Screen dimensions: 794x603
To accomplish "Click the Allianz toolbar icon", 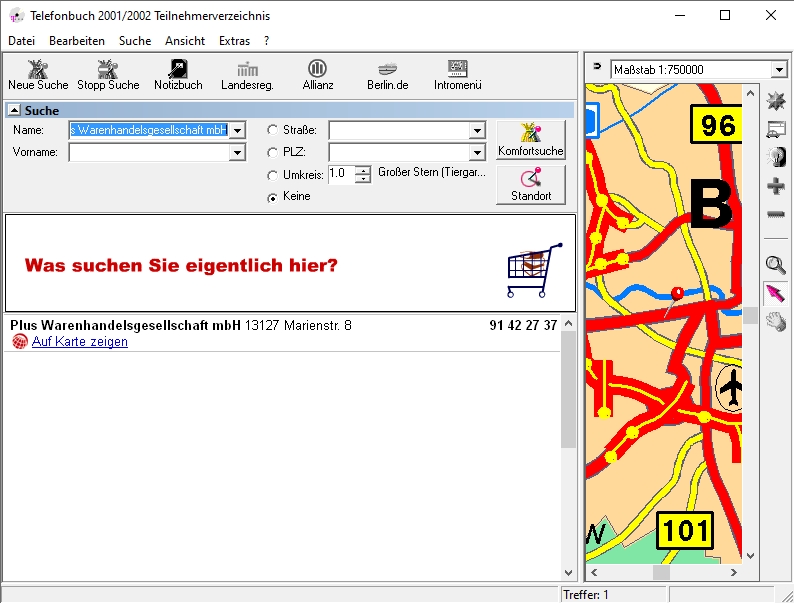I will point(318,75).
